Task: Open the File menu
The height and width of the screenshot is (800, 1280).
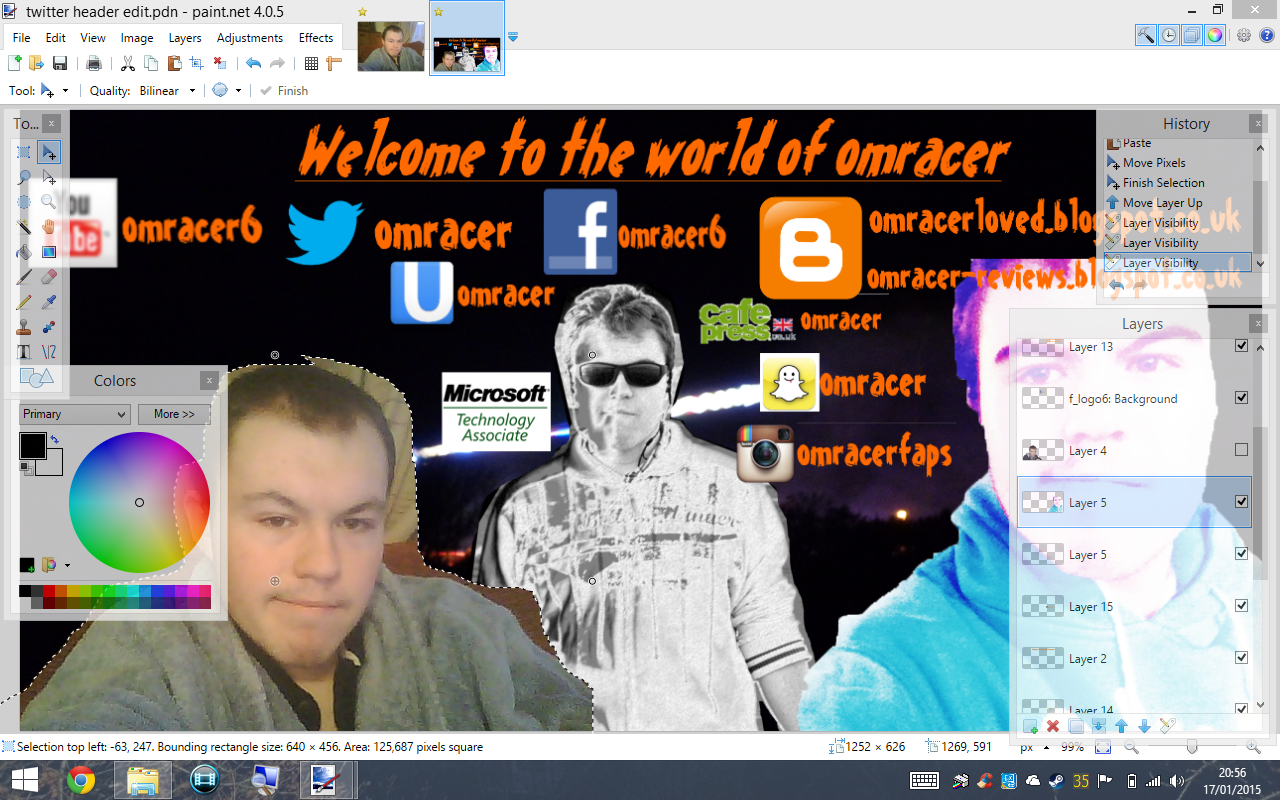Action: click(21, 38)
